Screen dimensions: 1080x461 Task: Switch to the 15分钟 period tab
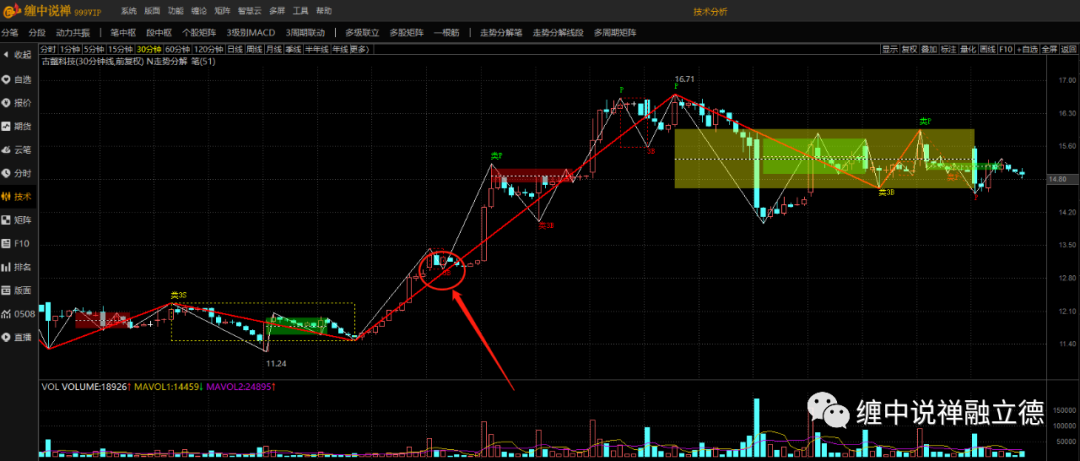[x=121, y=49]
